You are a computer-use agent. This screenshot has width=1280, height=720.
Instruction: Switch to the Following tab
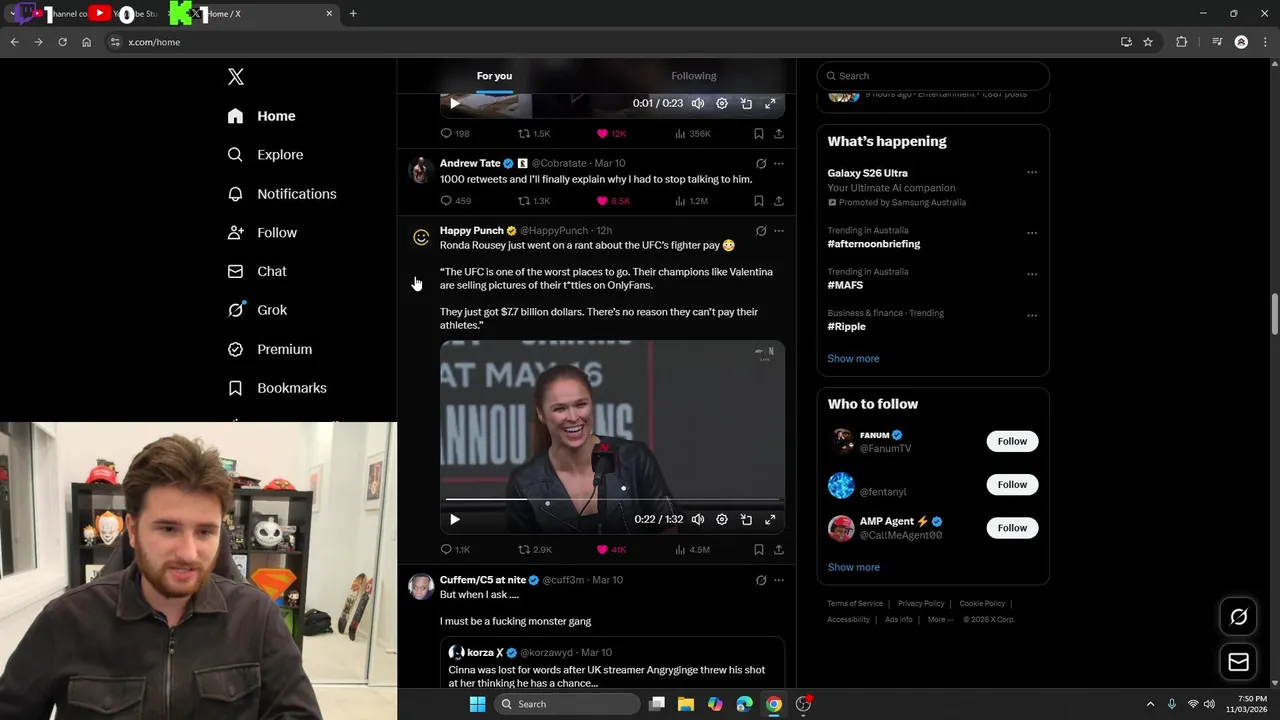pyautogui.click(x=693, y=76)
